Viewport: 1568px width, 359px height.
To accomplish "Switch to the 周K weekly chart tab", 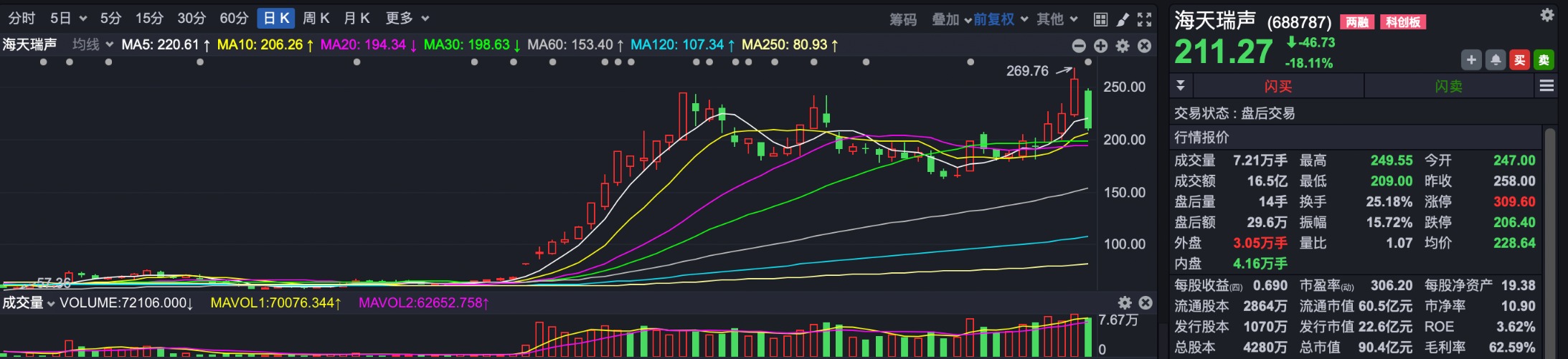I will (316, 18).
